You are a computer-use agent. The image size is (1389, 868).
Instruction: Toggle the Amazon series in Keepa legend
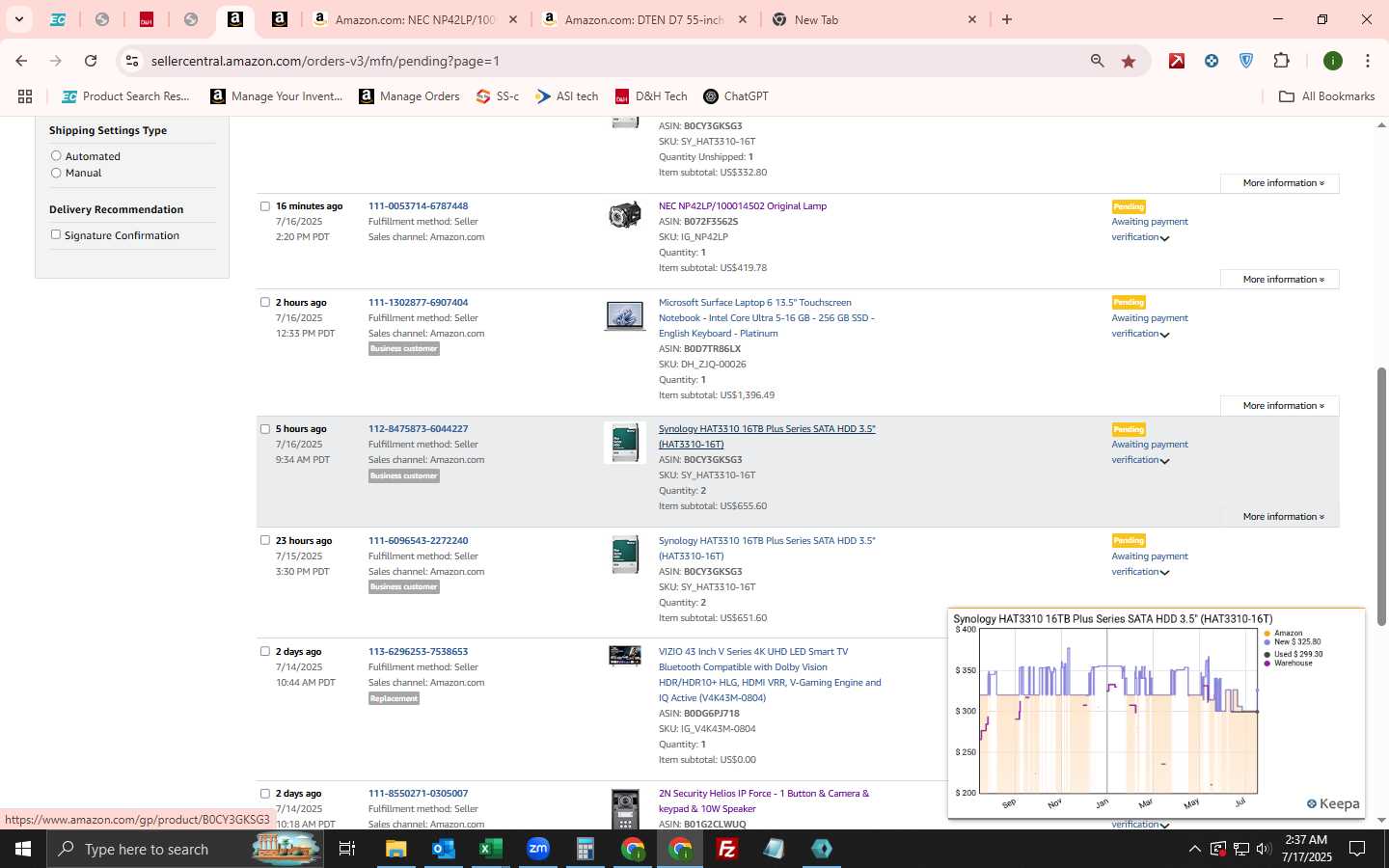pyautogui.click(x=1283, y=633)
